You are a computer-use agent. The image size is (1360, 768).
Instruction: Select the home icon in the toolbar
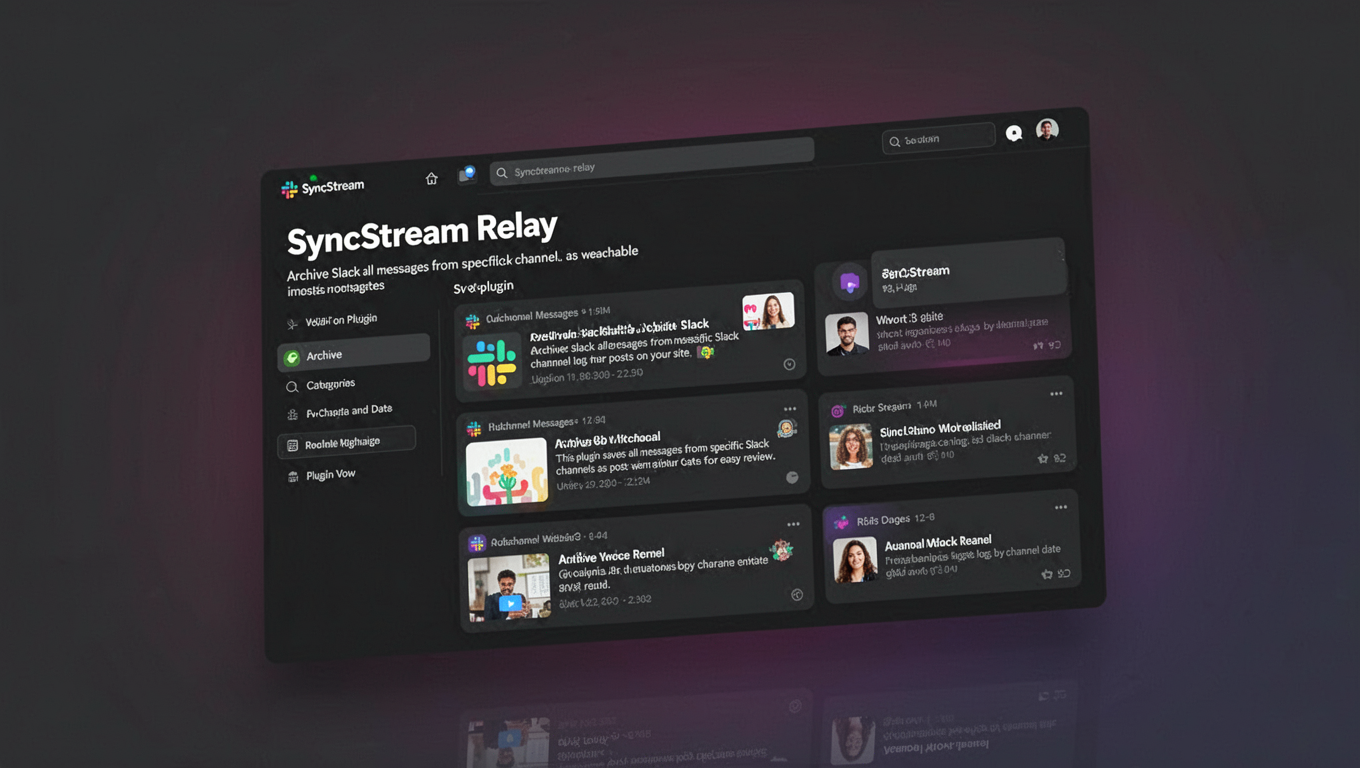click(x=431, y=177)
